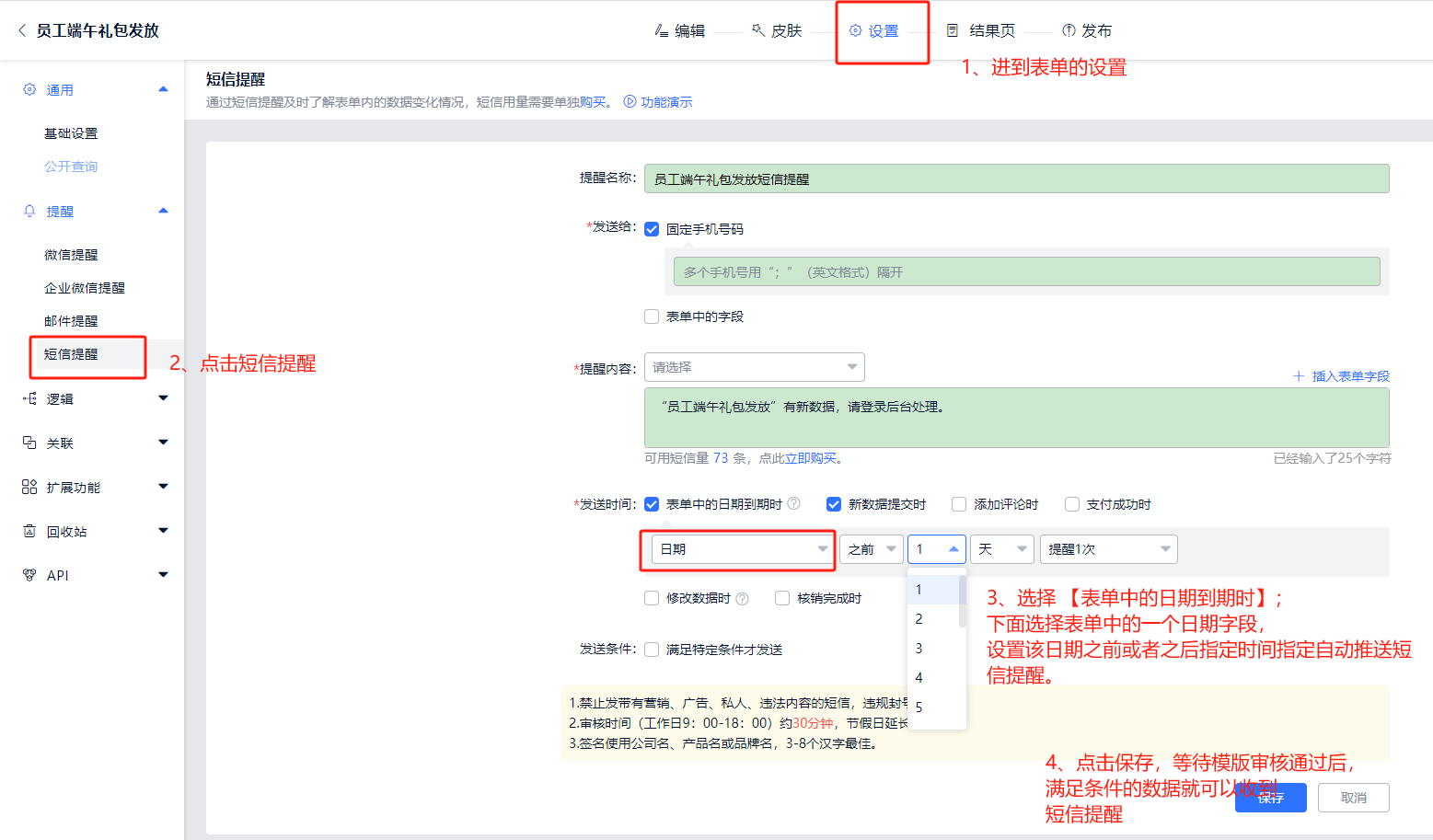Open the 之前 before/after dropdown
The height and width of the screenshot is (840, 1433).
tap(870, 549)
